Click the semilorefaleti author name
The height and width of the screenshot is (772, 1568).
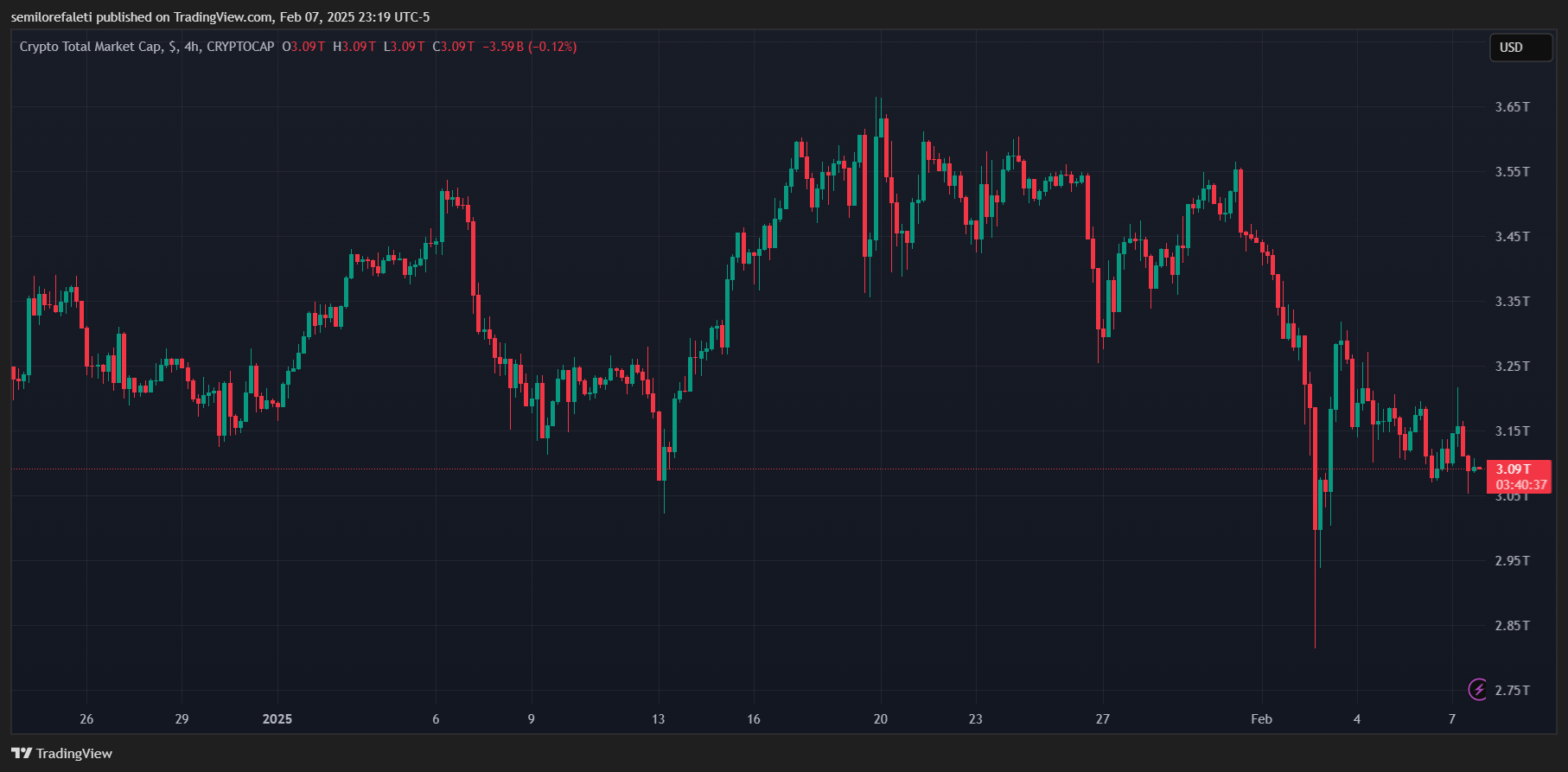[51, 17]
